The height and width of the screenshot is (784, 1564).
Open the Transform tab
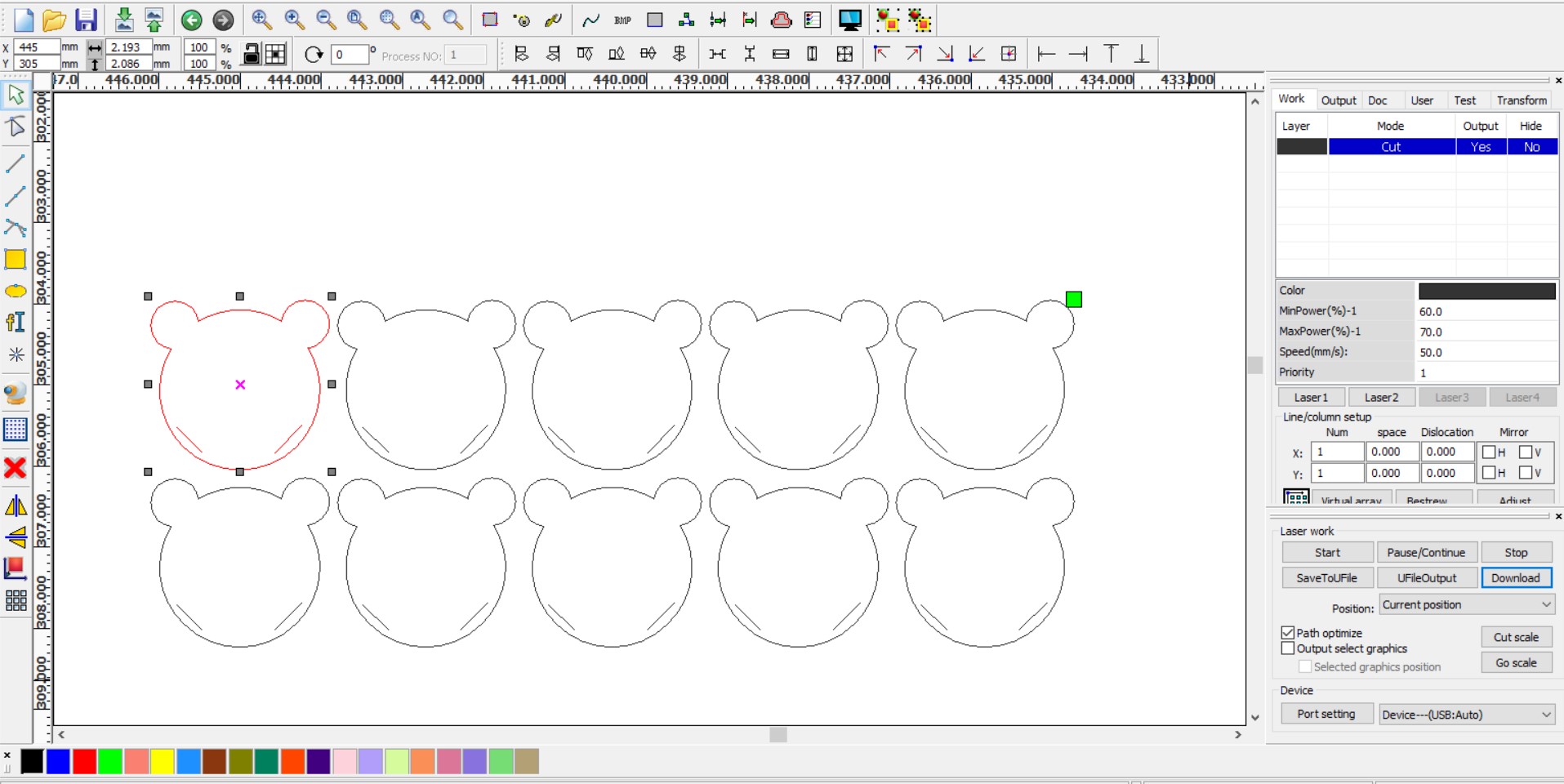[x=1522, y=100]
